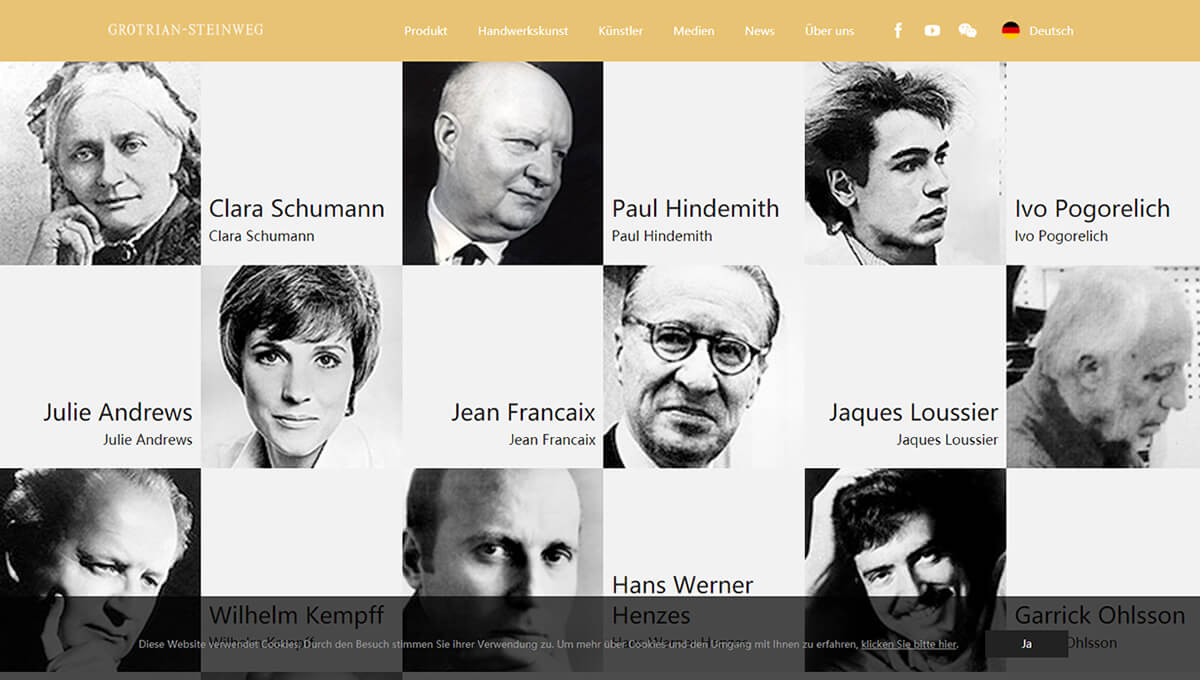Go to the Künstler menu item
This screenshot has width=1200, height=680.
coord(620,31)
